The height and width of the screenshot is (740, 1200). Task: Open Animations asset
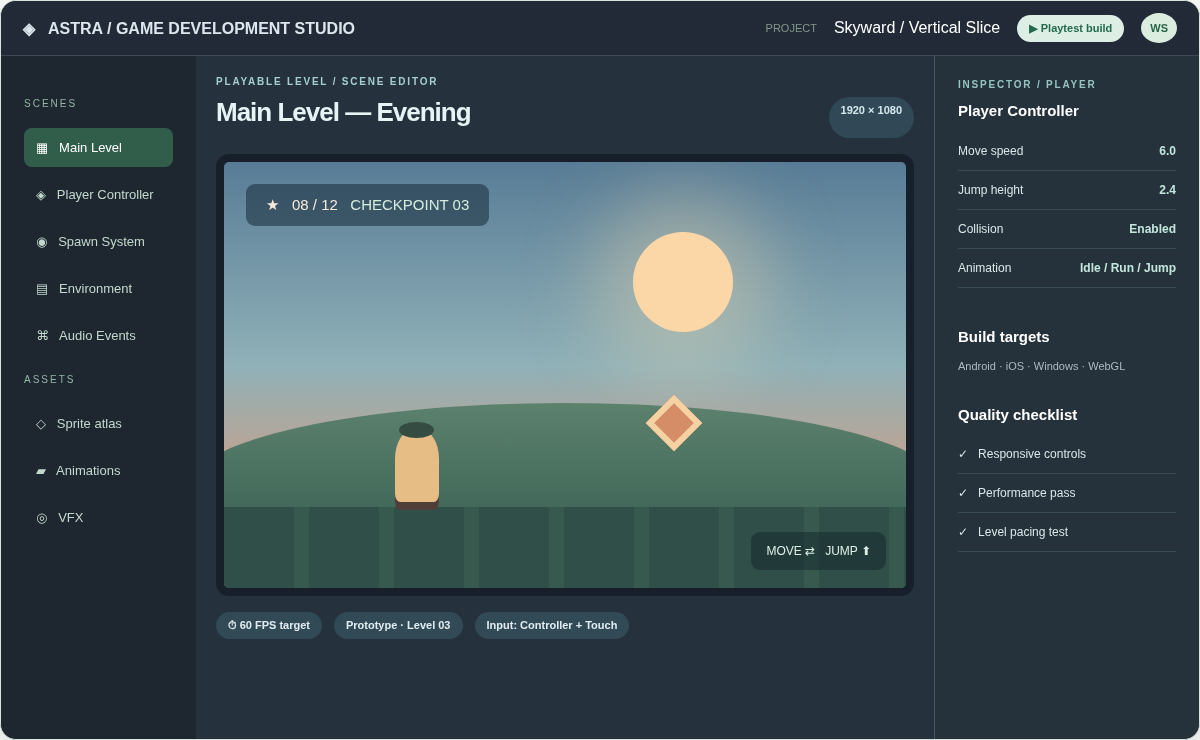pyautogui.click(x=98, y=470)
